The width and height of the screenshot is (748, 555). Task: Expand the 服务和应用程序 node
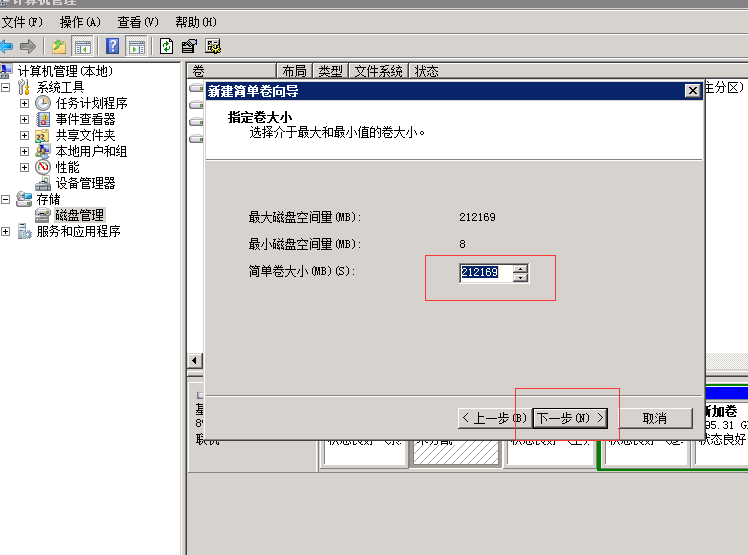click(x=6, y=231)
